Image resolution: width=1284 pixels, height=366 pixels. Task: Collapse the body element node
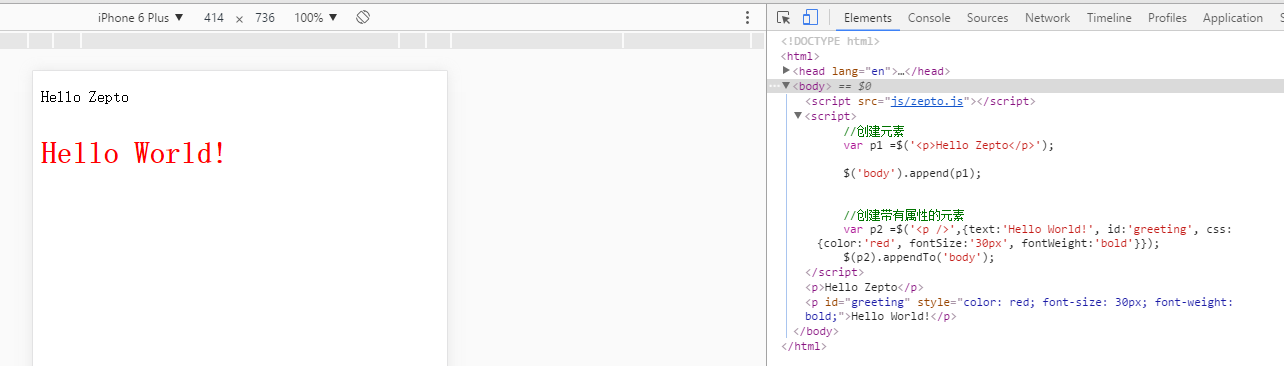[786, 86]
